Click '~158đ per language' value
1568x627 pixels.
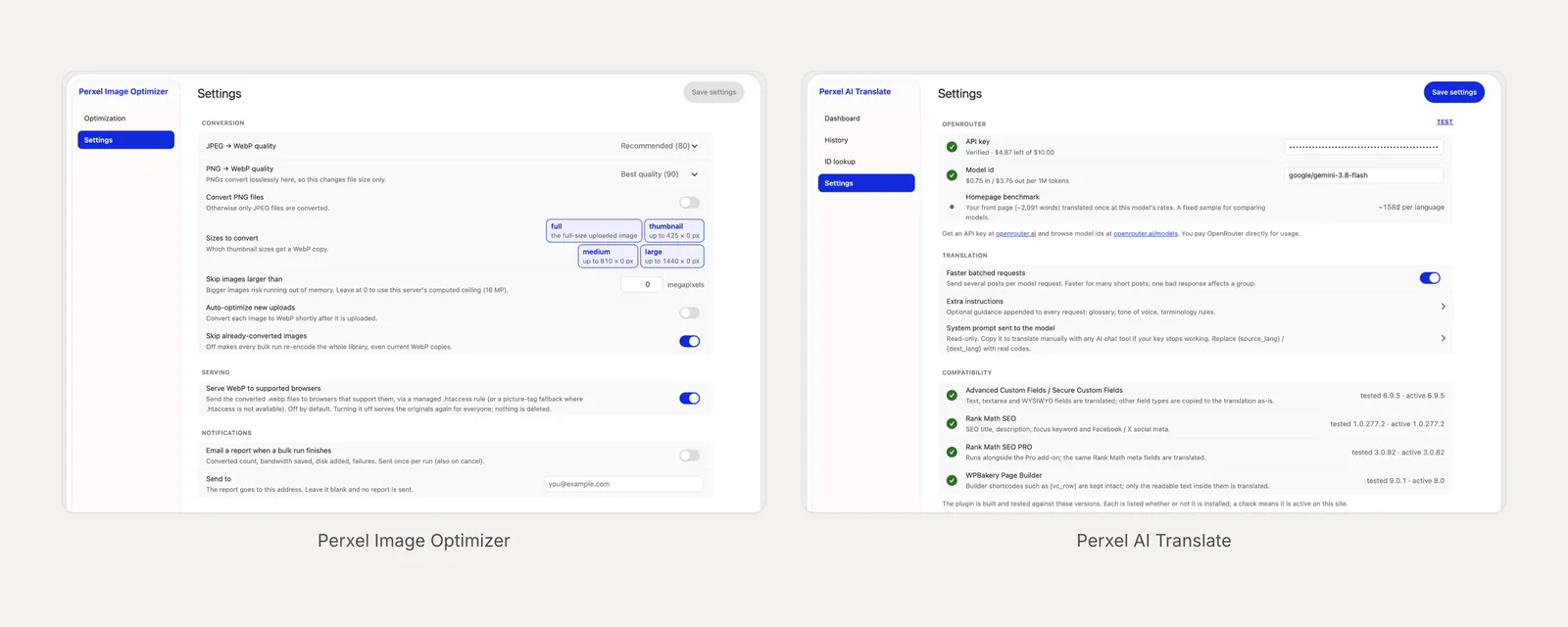click(x=1411, y=207)
